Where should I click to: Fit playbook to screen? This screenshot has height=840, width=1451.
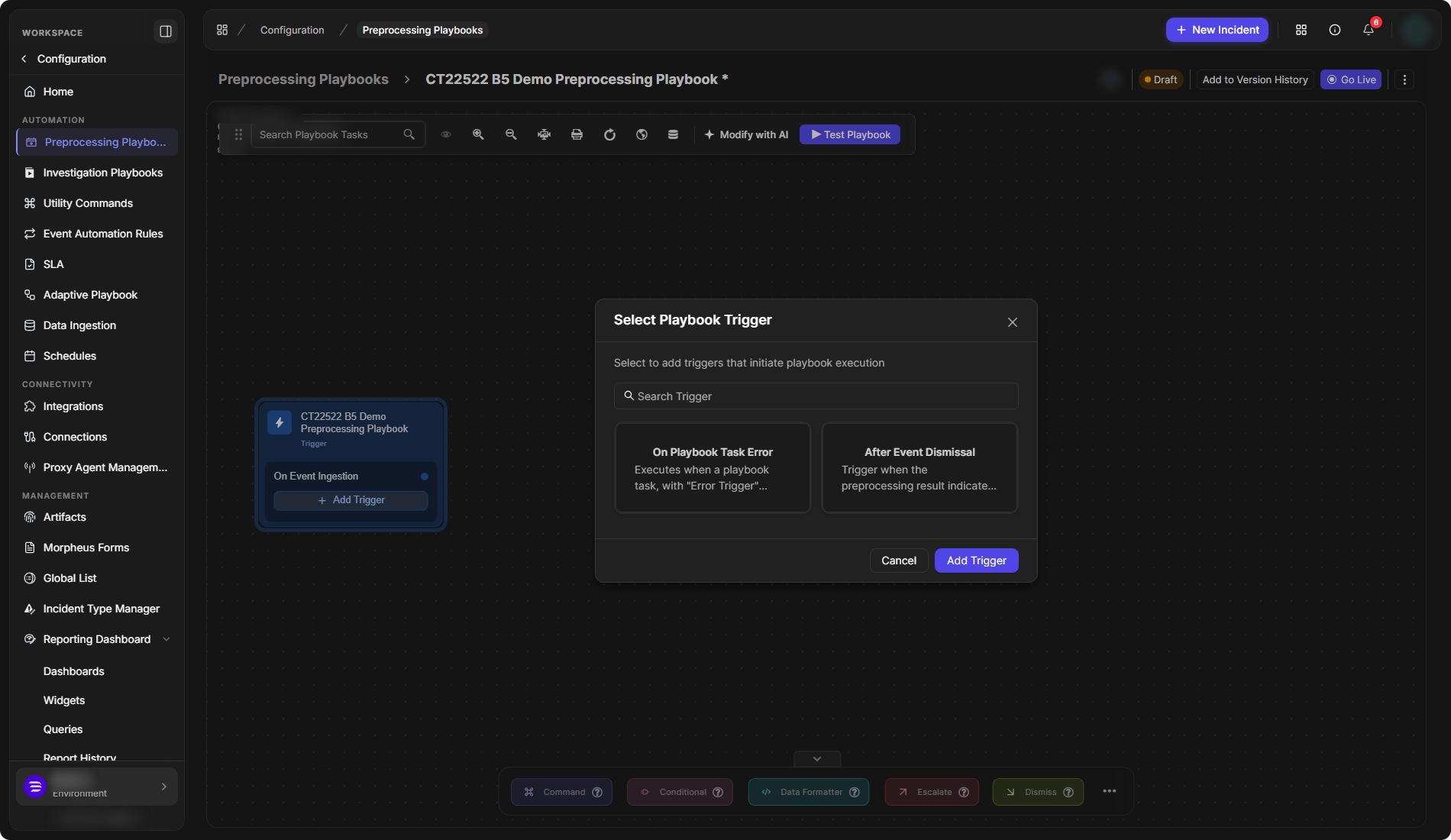[544, 134]
